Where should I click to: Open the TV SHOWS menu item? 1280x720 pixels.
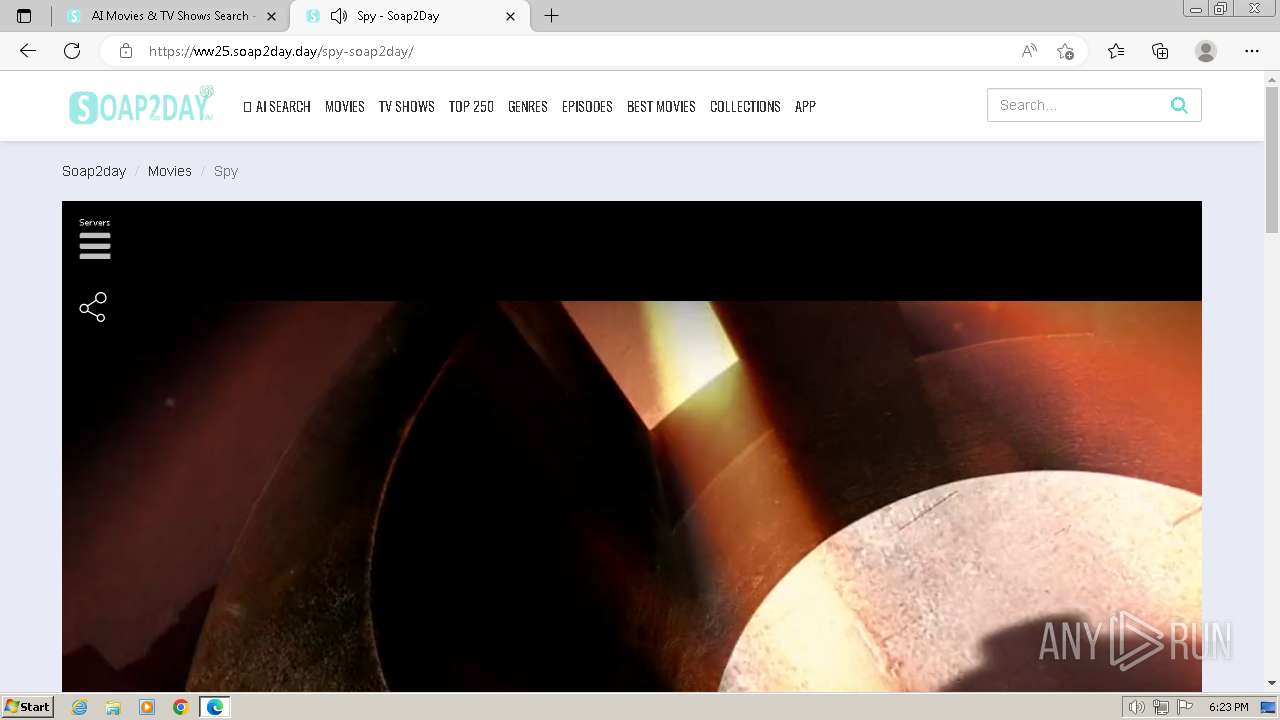[x=406, y=106]
